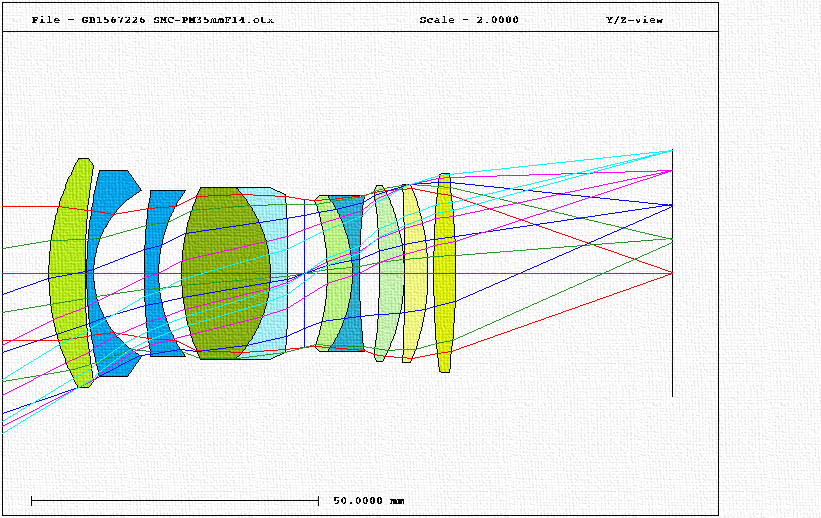Select the rearmost bright yellow lens element
Viewport: 821px width, 518px height.
tap(445, 273)
